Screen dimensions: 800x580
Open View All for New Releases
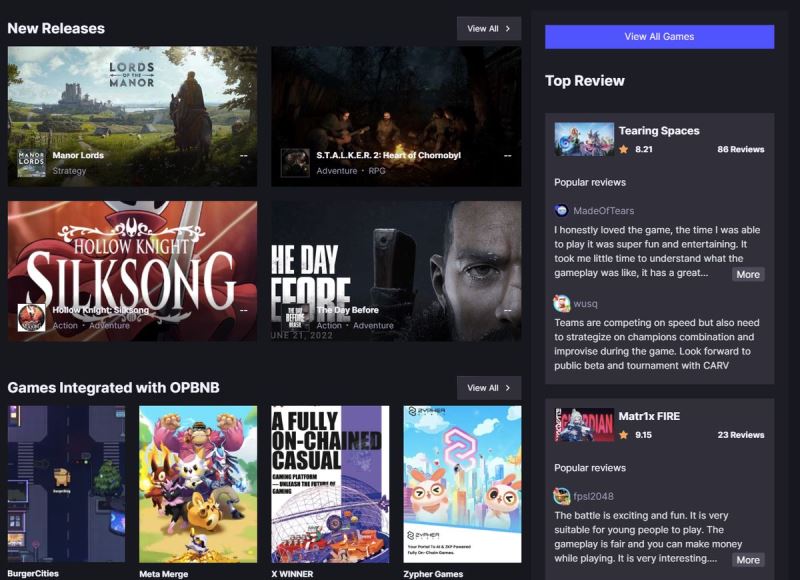[489, 28]
